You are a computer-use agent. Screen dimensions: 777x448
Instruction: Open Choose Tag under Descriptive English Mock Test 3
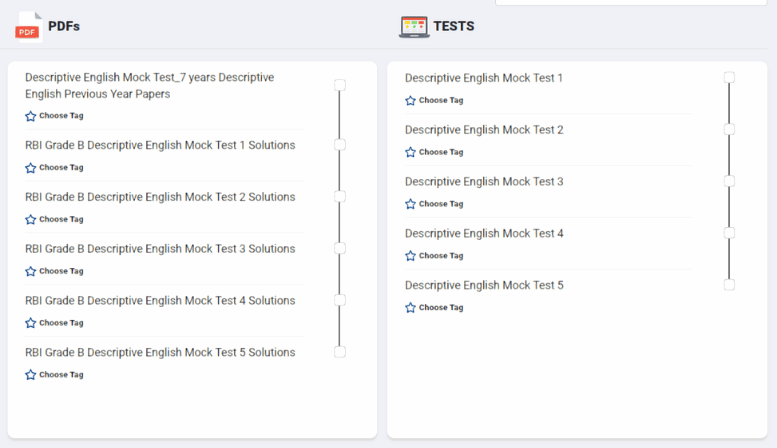440,204
